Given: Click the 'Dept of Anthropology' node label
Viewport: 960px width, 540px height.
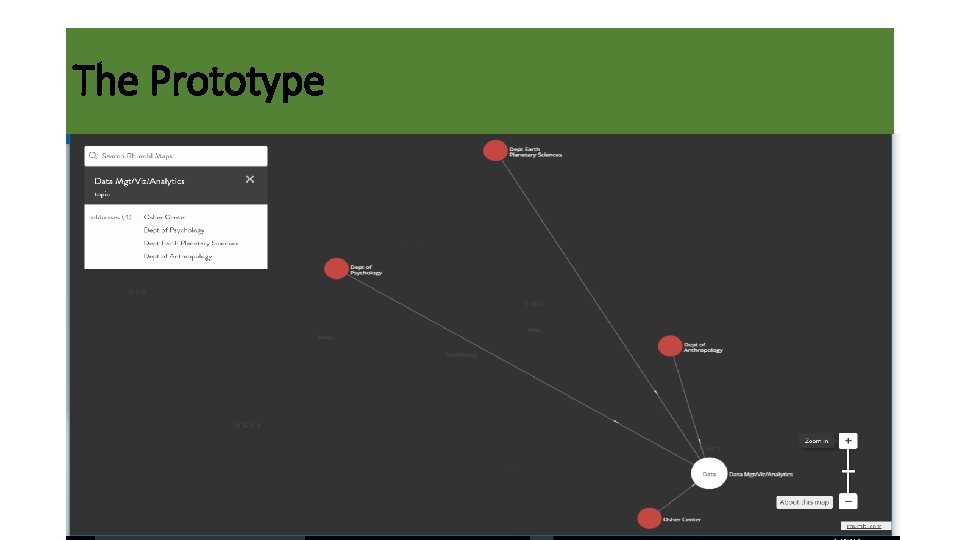Looking at the screenshot, I should click(x=703, y=347).
